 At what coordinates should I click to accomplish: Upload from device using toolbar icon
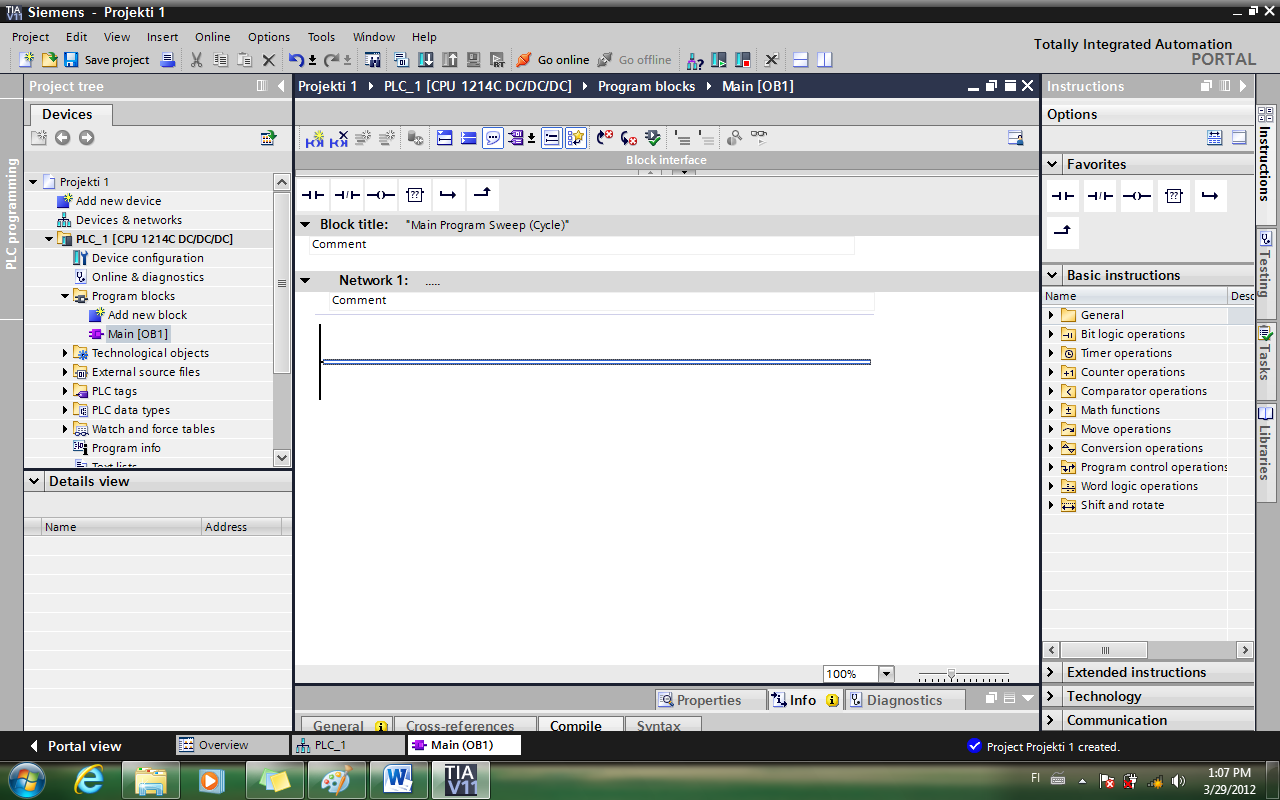coord(450,60)
